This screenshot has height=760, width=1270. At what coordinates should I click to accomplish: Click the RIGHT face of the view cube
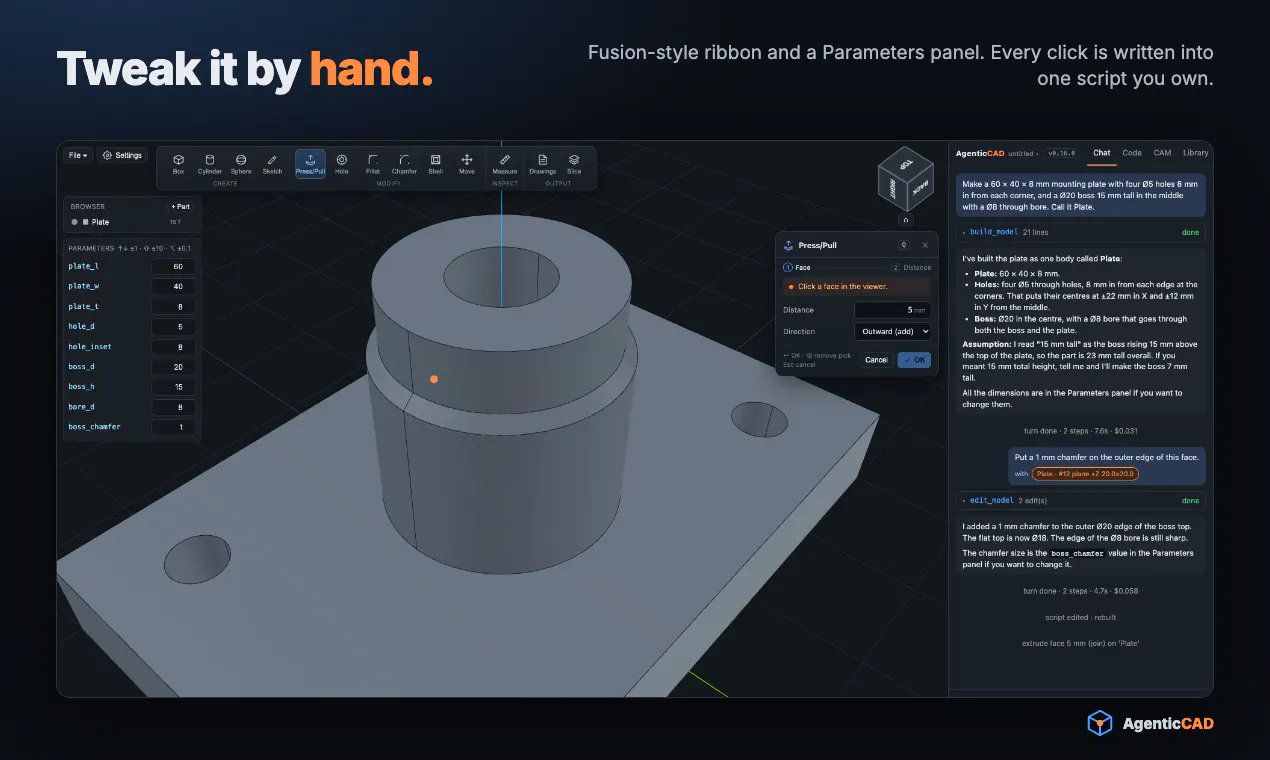892,187
